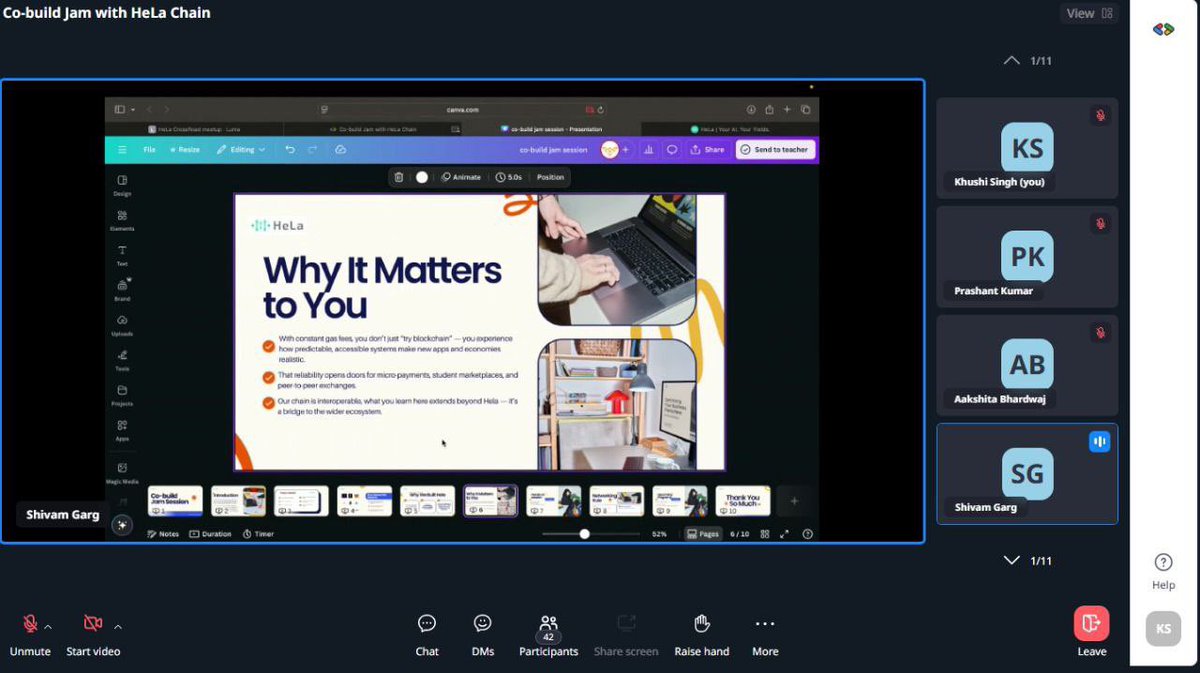Open the Elements sidebar panel
Viewport: 1200px width, 673px height.
click(x=122, y=220)
